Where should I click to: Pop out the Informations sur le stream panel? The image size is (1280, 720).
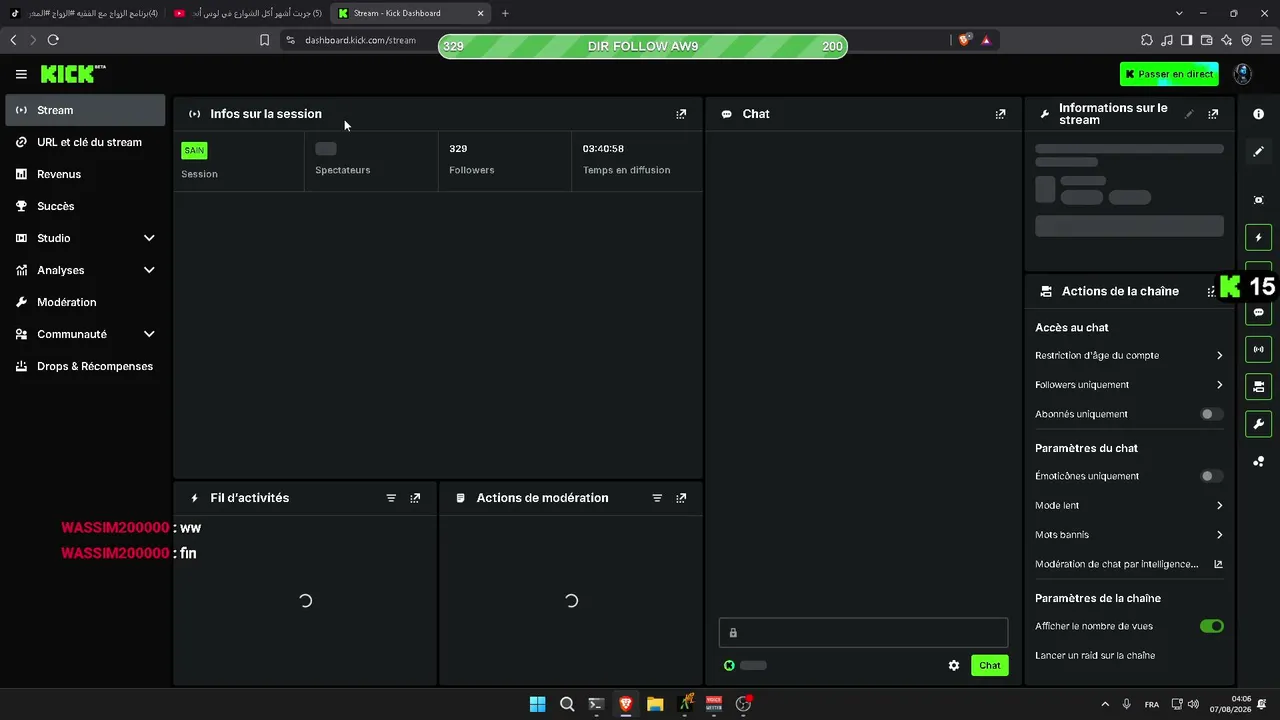point(1213,114)
